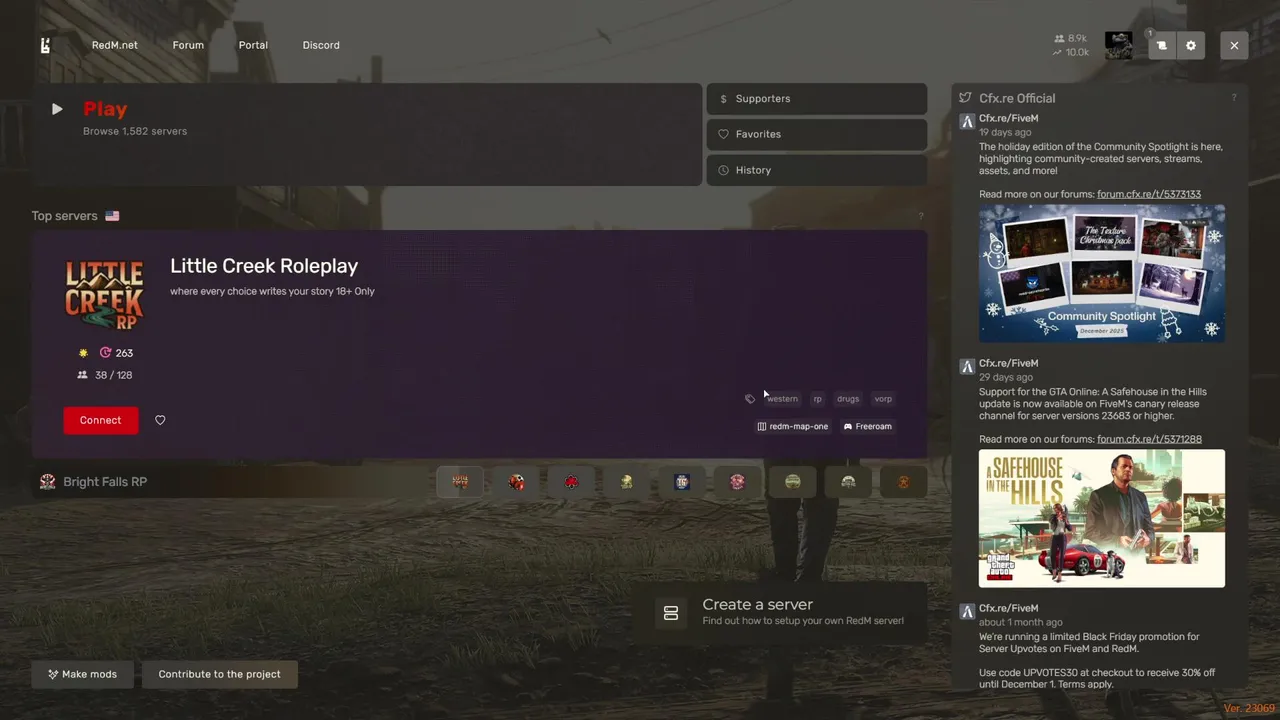Image resolution: width=1280 pixels, height=720 pixels.
Task: Select the Little Creek server icon in carousel
Action: click(460, 482)
